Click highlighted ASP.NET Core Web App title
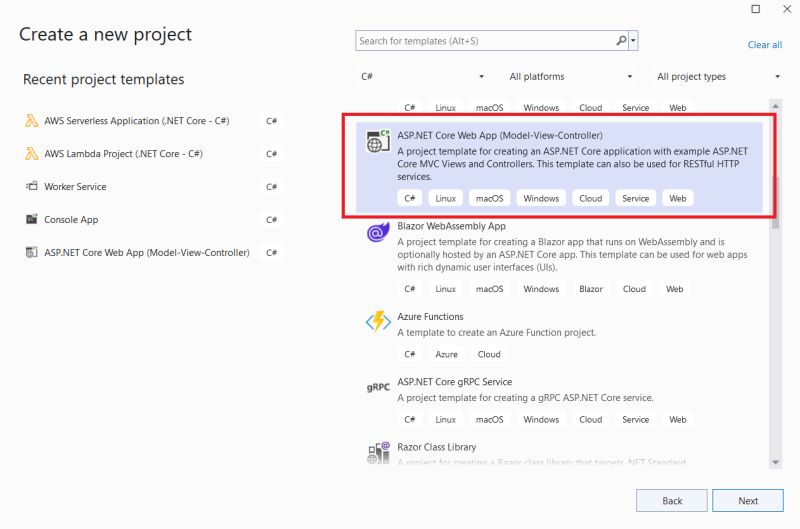This screenshot has height=529, width=800. pyautogui.click(x=499, y=135)
